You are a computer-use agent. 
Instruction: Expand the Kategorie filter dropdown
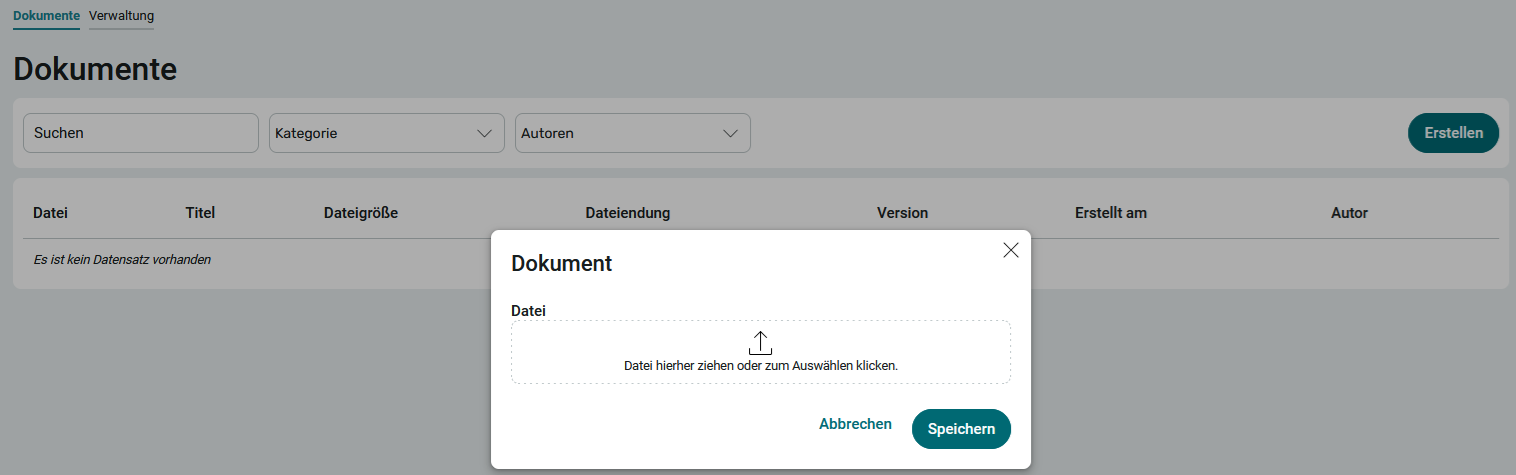pos(386,133)
